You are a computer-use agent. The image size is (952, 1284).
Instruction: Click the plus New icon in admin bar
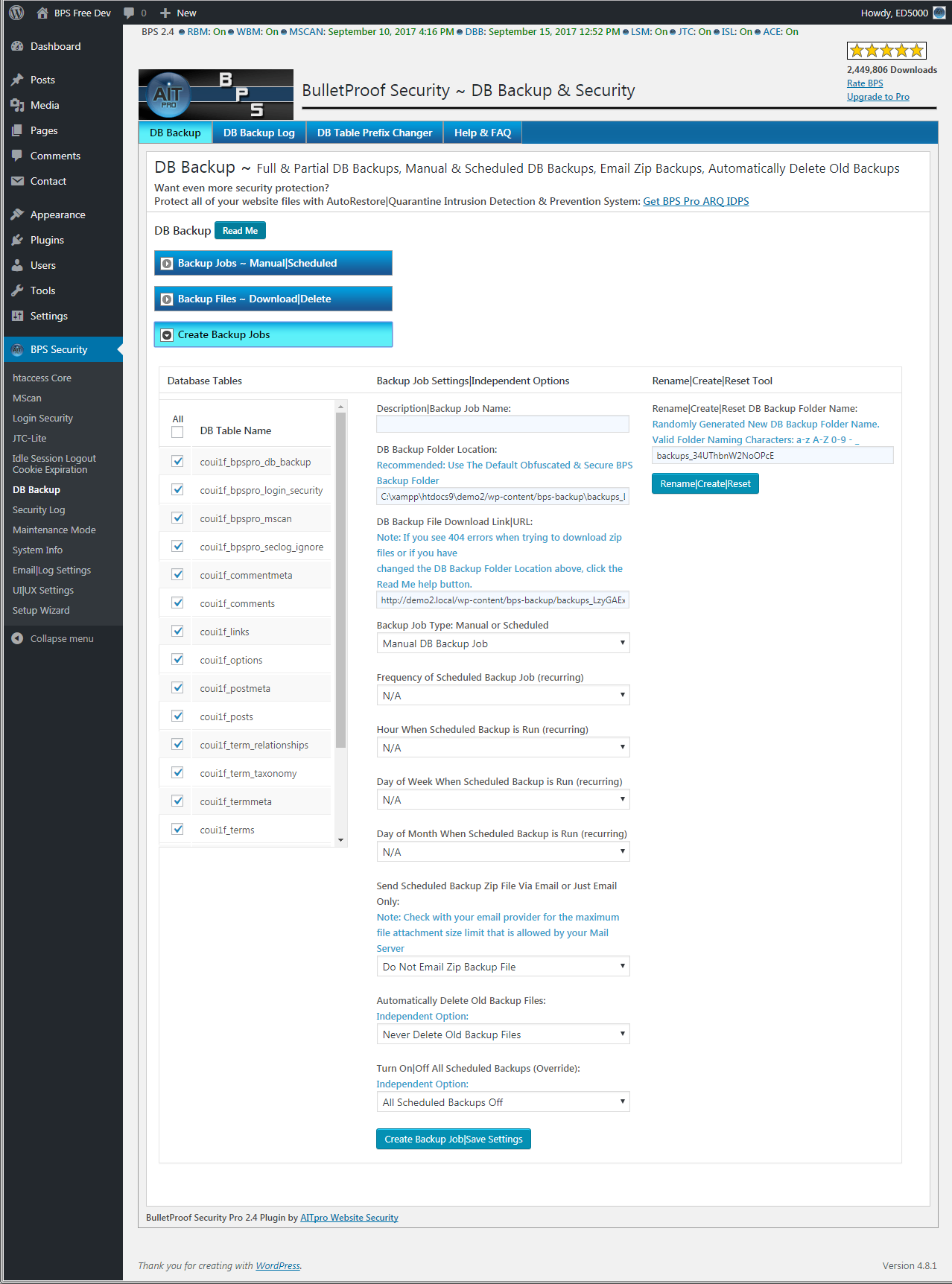165,13
